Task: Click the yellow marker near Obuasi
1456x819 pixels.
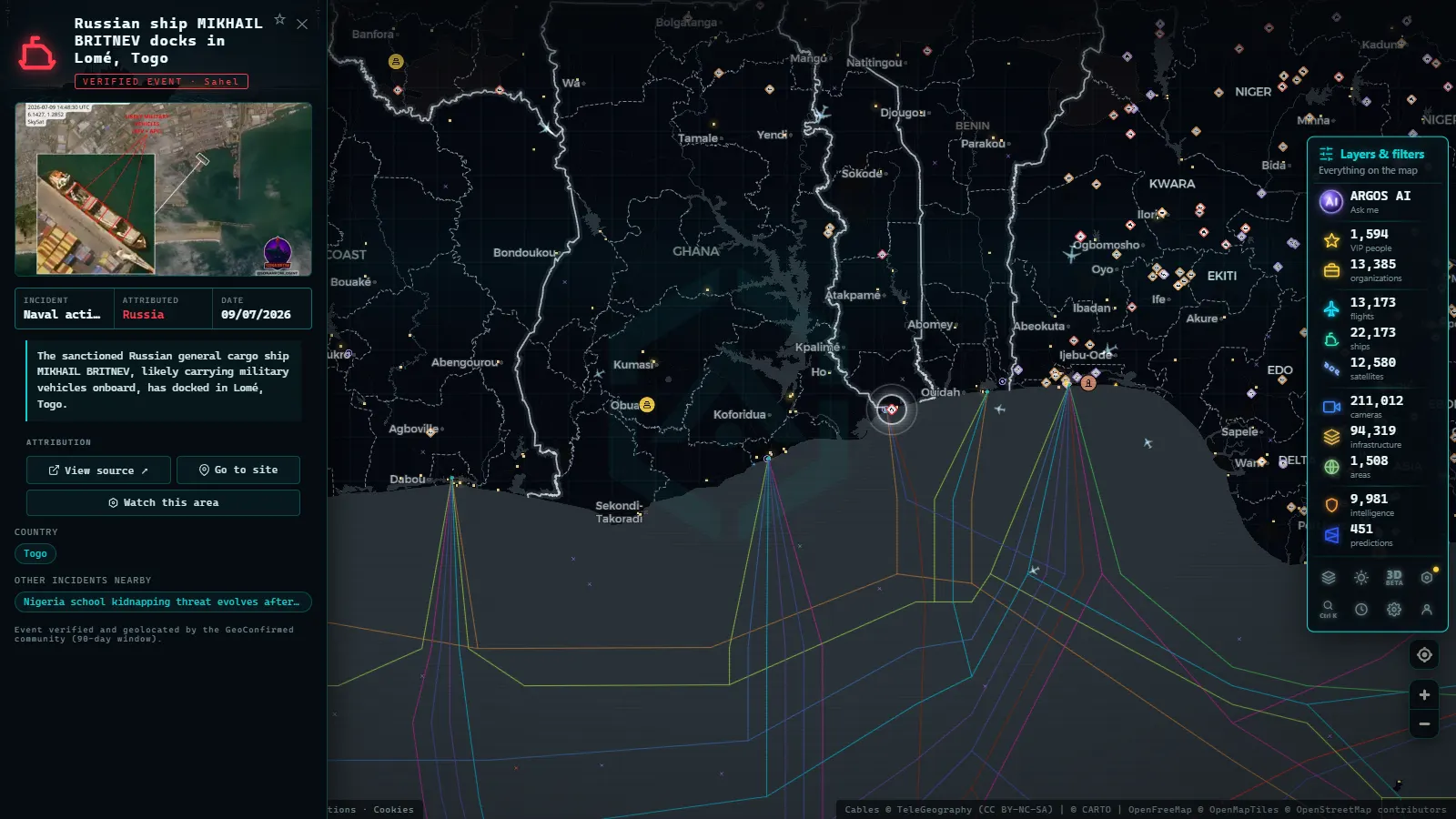Action: [x=647, y=404]
